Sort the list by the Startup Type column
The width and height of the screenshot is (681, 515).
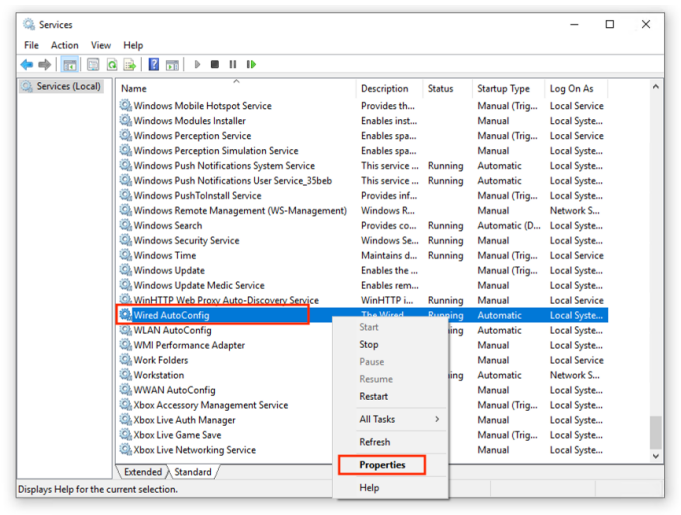[504, 88]
